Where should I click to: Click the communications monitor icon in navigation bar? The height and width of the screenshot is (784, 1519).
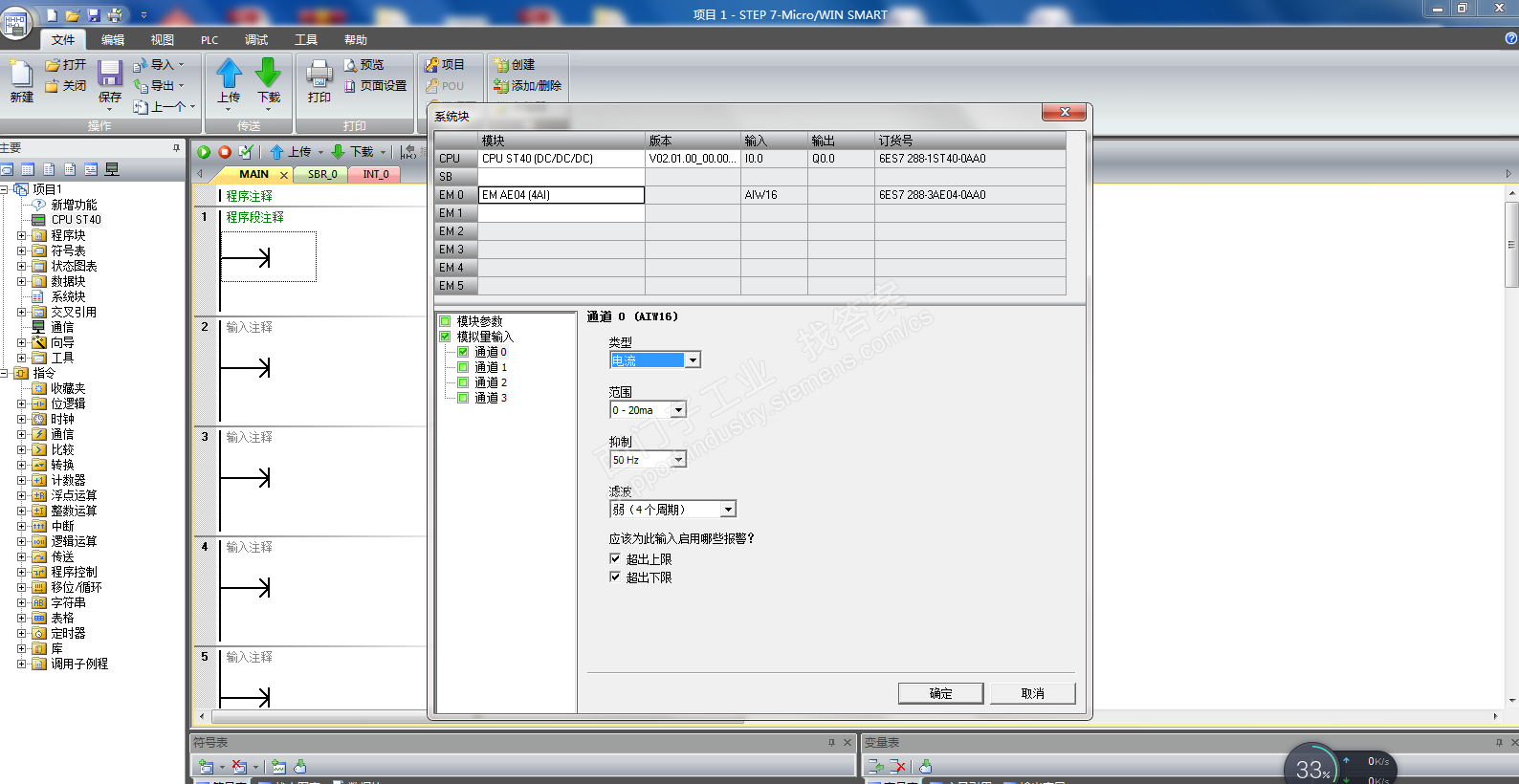point(112,169)
